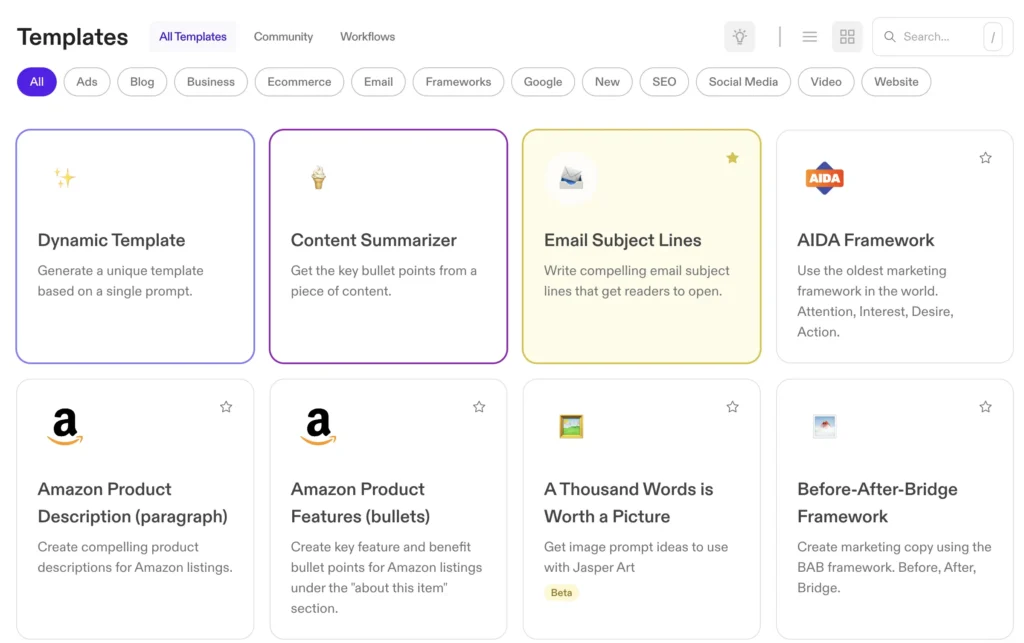Image resolution: width=1024 pixels, height=643 pixels.
Task: Filter templates by Ecommerce category
Action: [299, 81]
